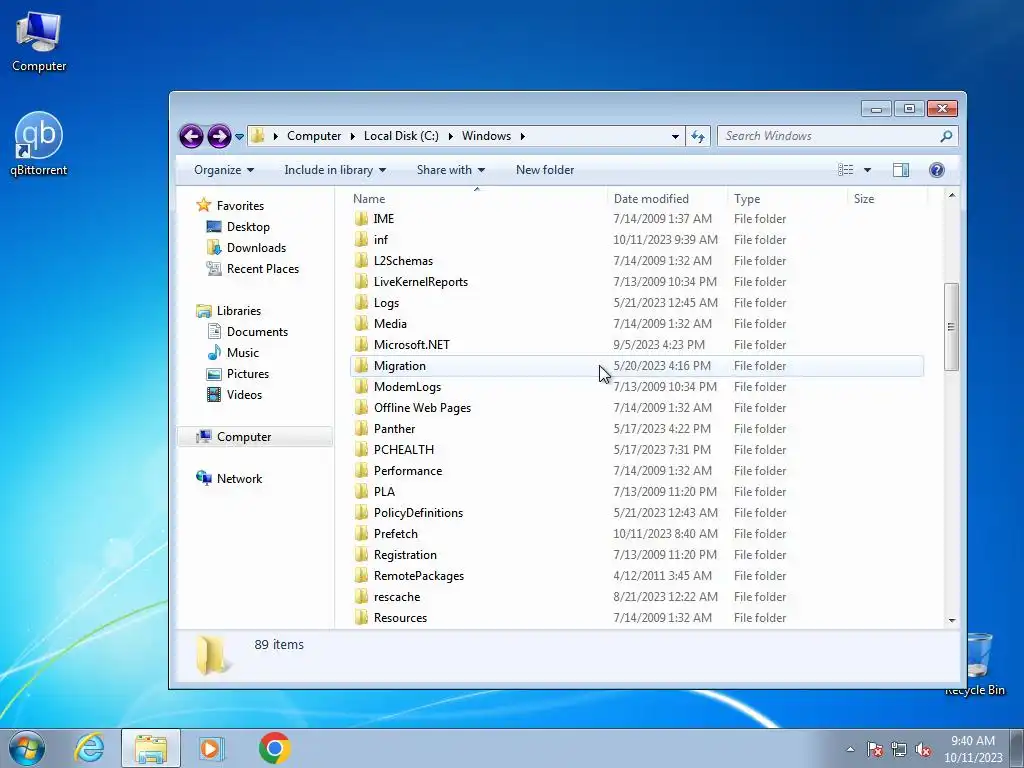Screen dimensions: 1024x768
Task: Open the address bar history dropdown
Action: pyautogui.click(x=675, y=136)
